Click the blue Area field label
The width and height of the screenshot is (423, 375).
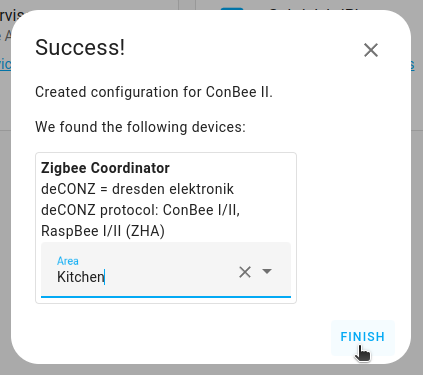pyautogui.click(x=68, y=261)
